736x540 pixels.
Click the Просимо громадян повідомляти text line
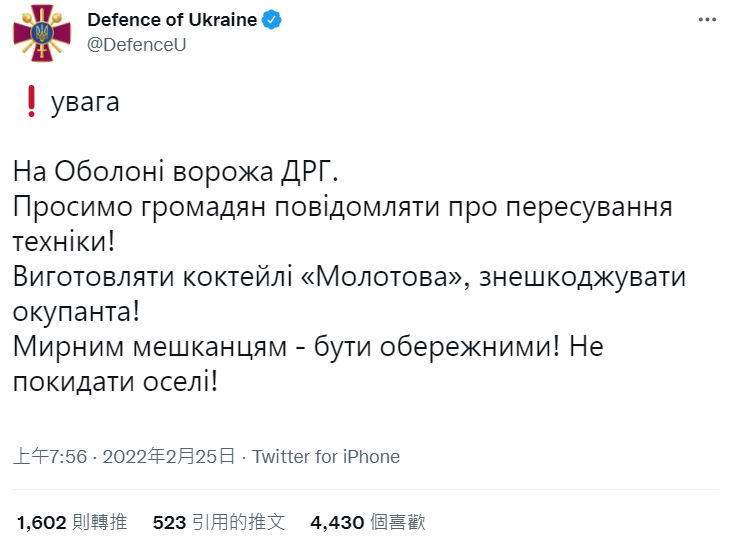click(x=343, y=207)
